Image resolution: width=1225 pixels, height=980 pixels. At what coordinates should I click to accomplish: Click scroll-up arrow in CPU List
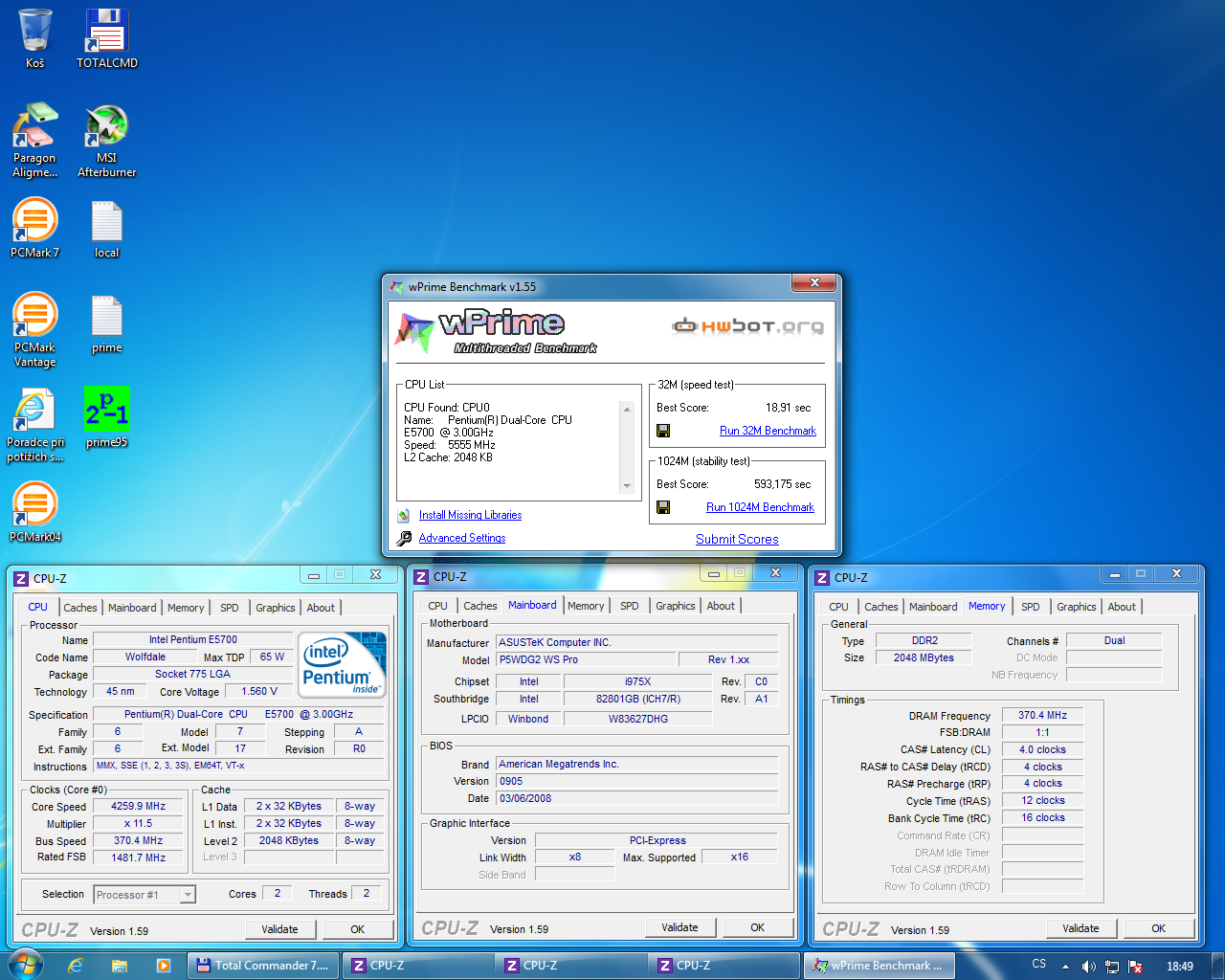pyautogui.click(x=627, y=409)
